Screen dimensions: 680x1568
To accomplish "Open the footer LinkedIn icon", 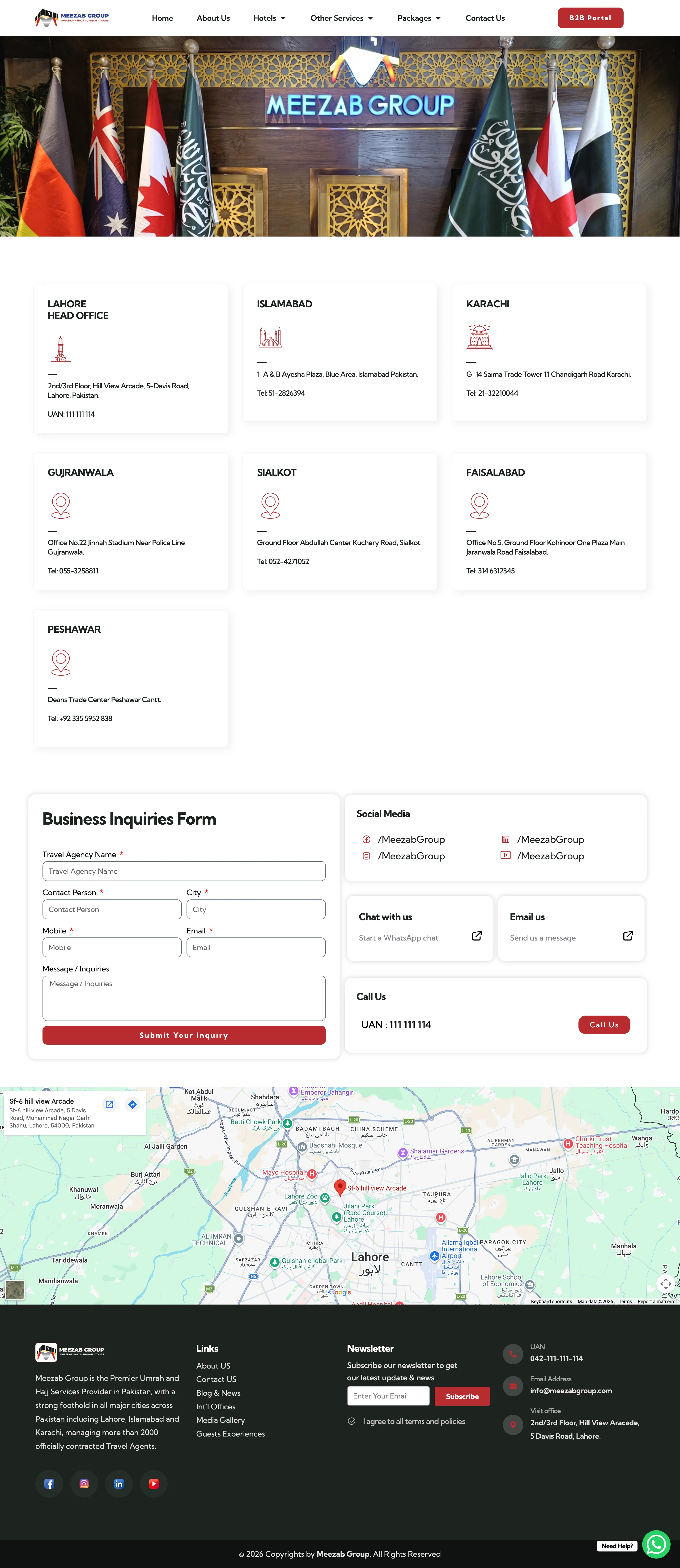I will (119, 1483).
